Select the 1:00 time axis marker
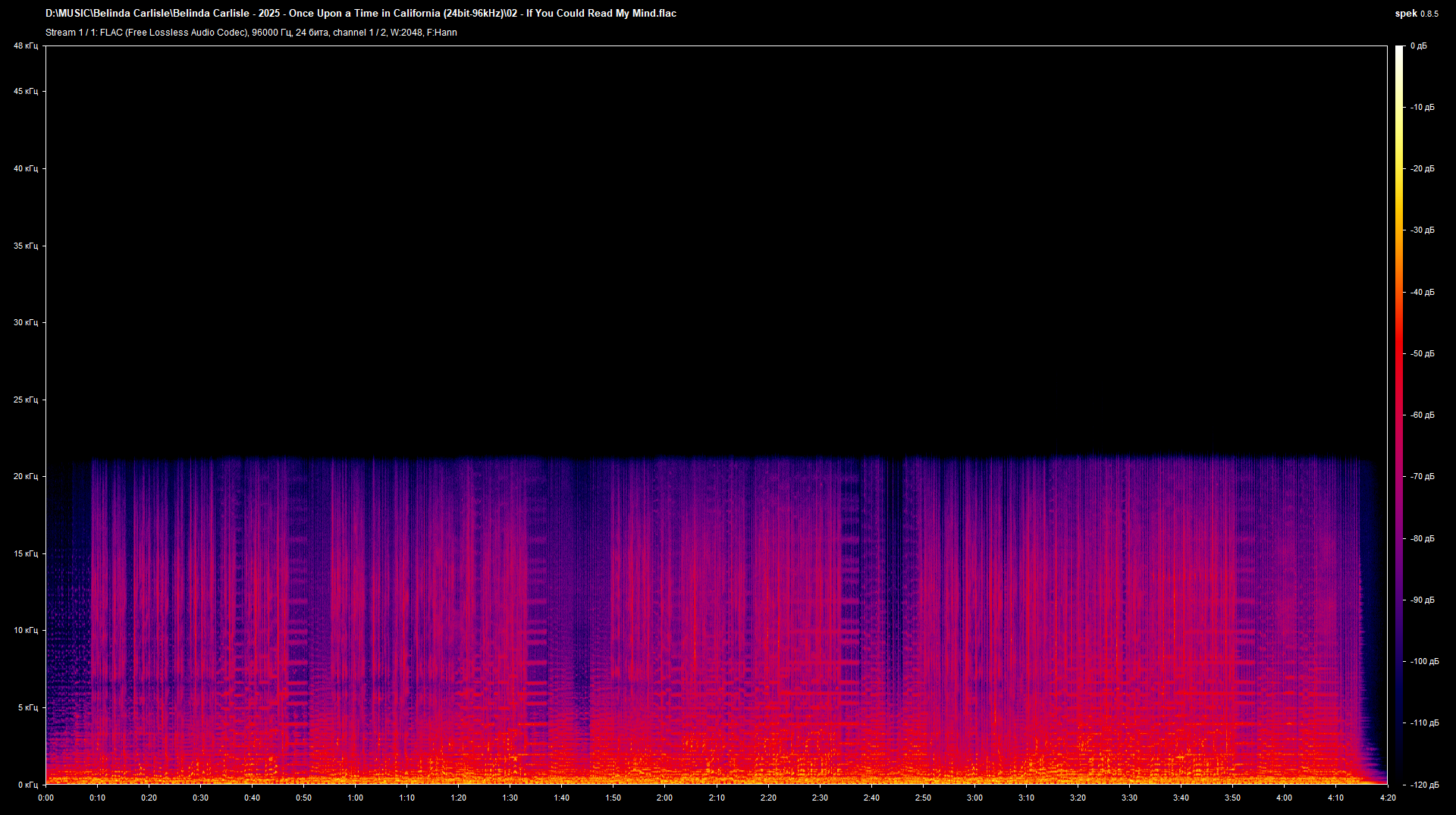The image size is (1456, 815). coord(356,798)
